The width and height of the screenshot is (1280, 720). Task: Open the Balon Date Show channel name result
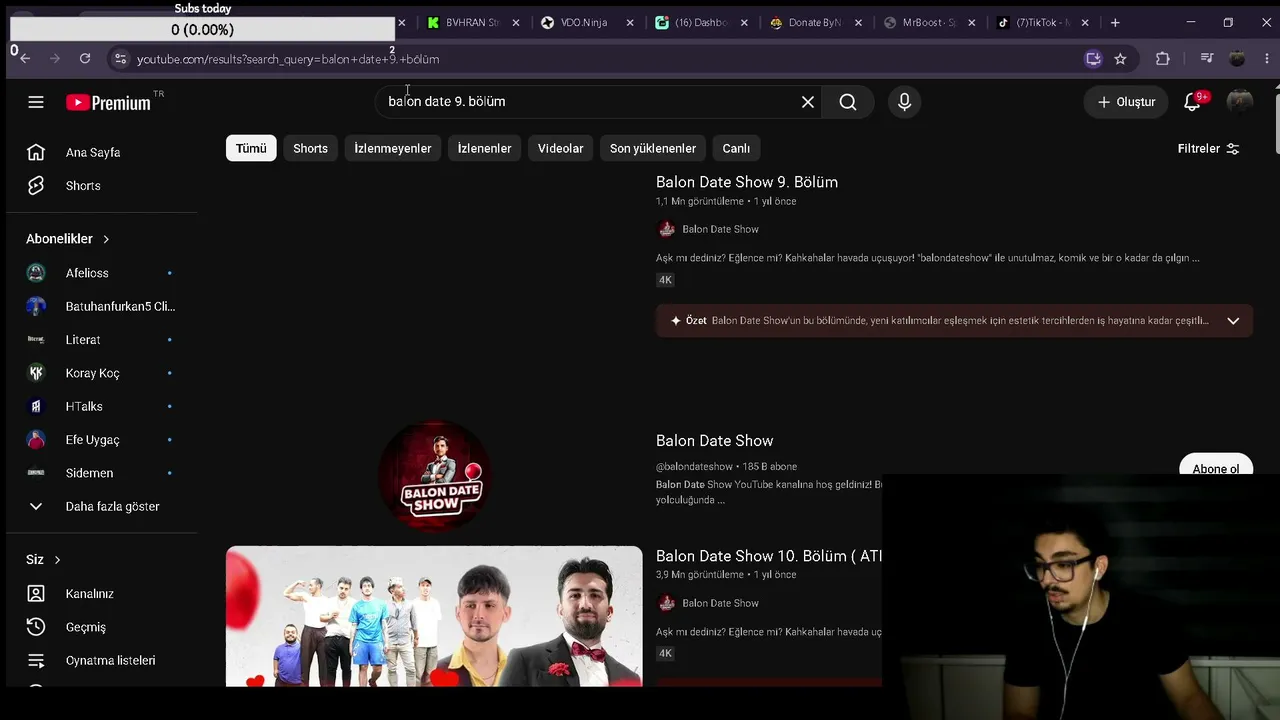[x=714, y=441]
